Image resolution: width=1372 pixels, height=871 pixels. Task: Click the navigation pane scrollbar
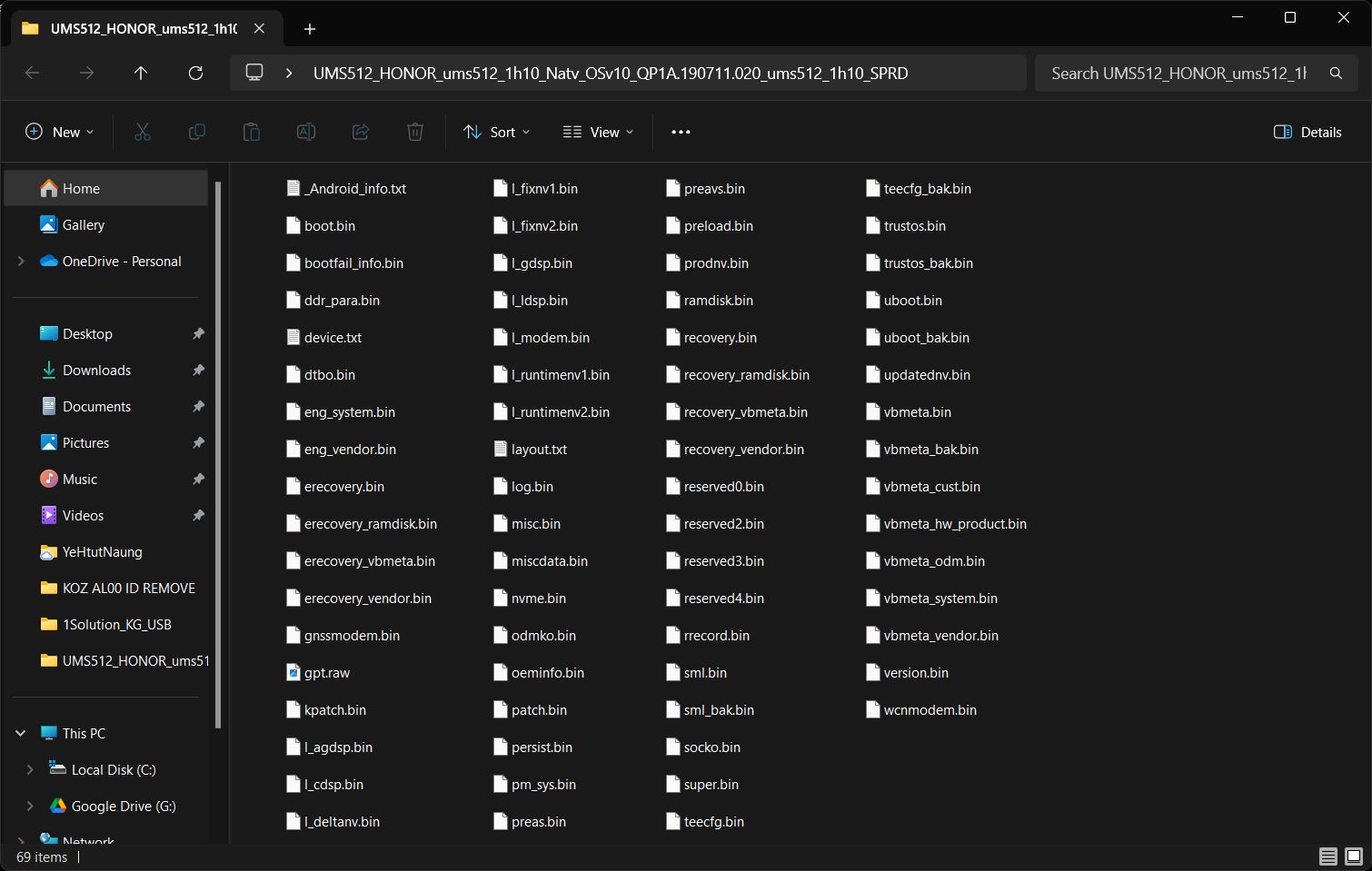click(x=218, y=454)
